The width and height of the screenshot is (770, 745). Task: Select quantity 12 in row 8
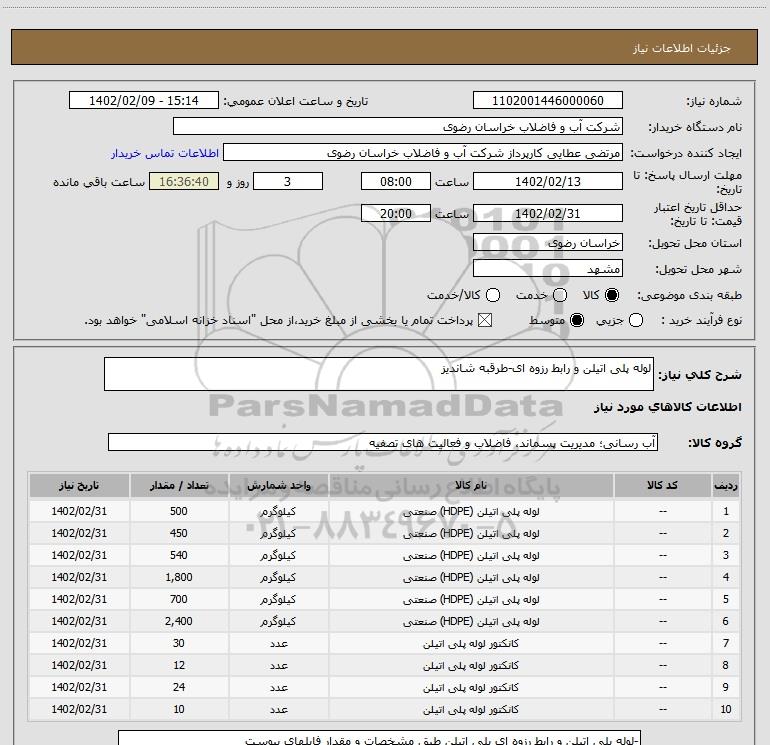[x=179, y=665]
